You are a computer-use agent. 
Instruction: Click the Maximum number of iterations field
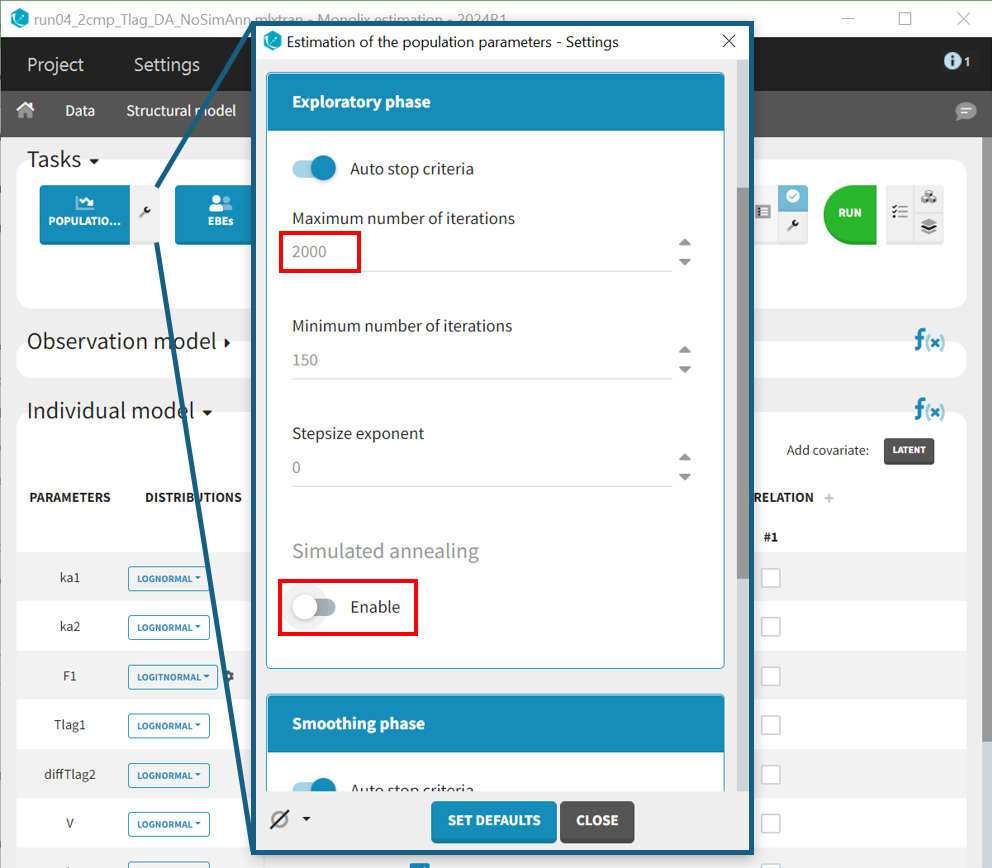point(480,252)
